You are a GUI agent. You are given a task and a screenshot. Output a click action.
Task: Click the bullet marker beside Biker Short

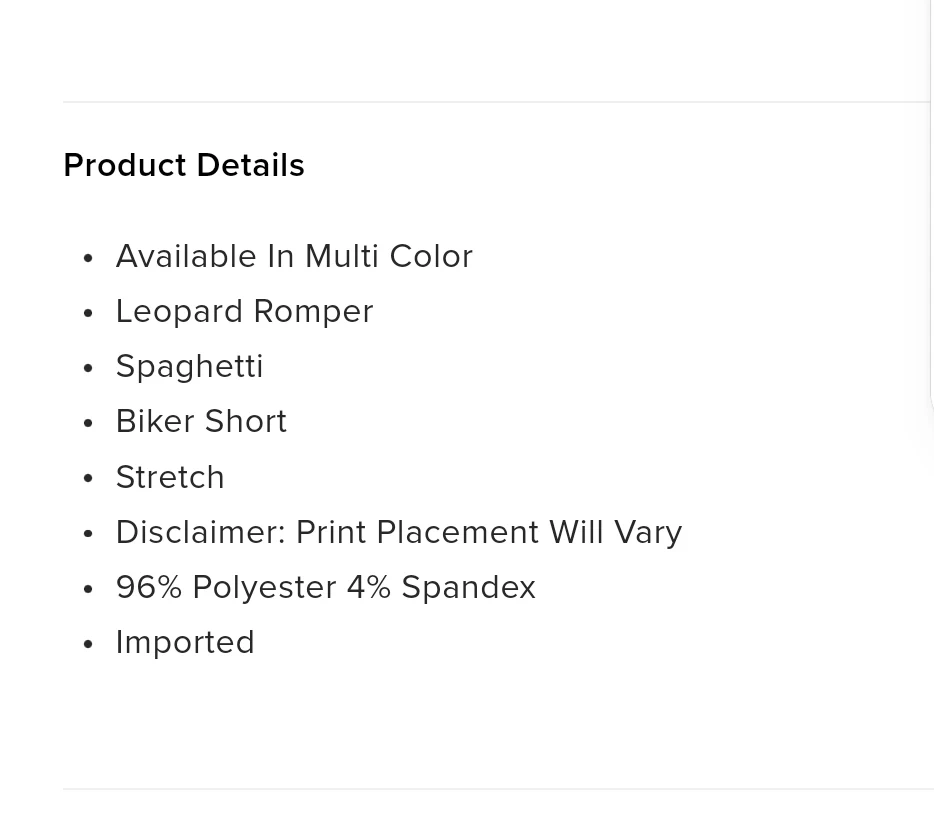point(89,423)
